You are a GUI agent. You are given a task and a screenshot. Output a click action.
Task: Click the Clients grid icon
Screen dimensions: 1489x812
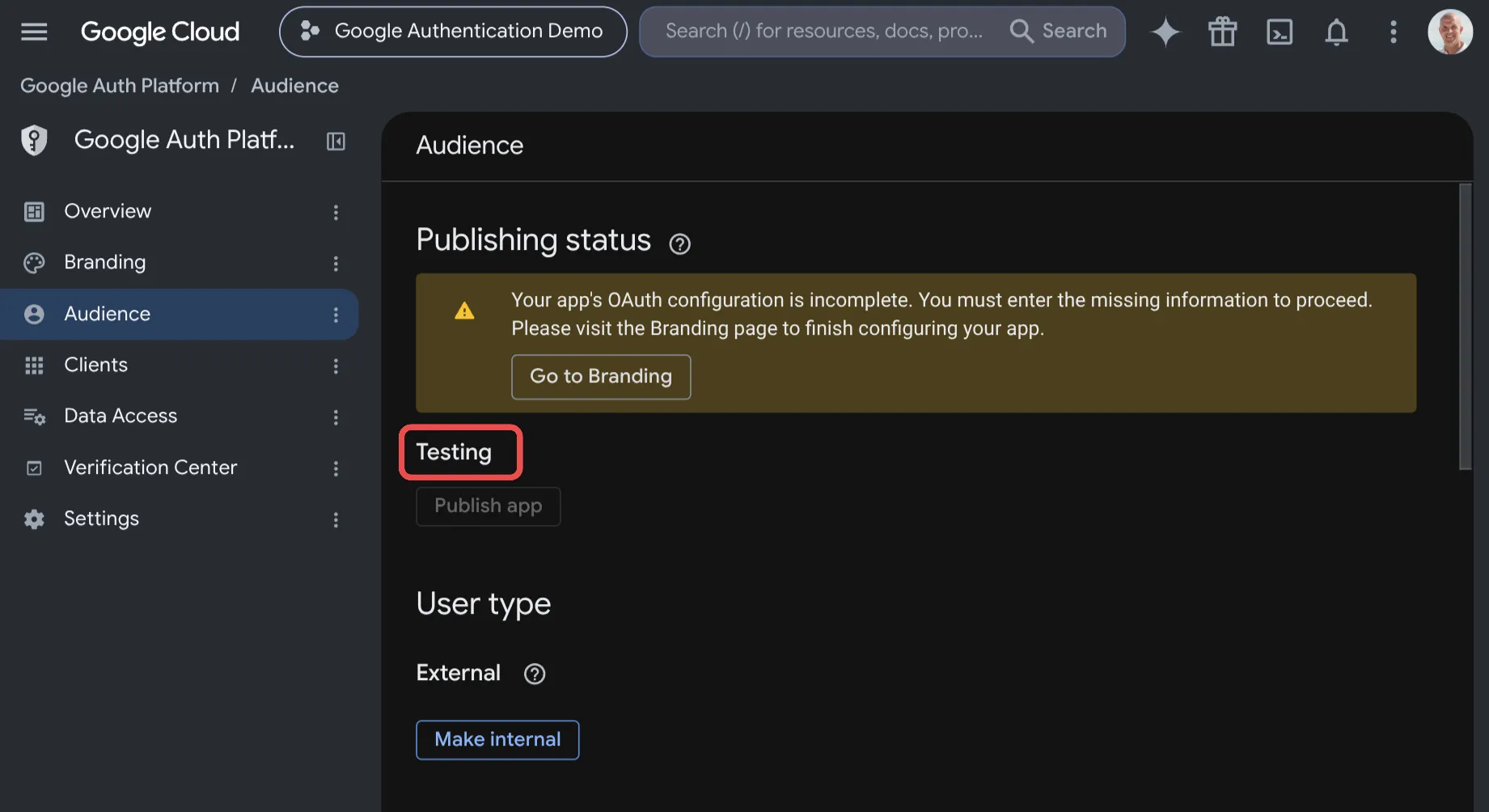tap(34, 366)
